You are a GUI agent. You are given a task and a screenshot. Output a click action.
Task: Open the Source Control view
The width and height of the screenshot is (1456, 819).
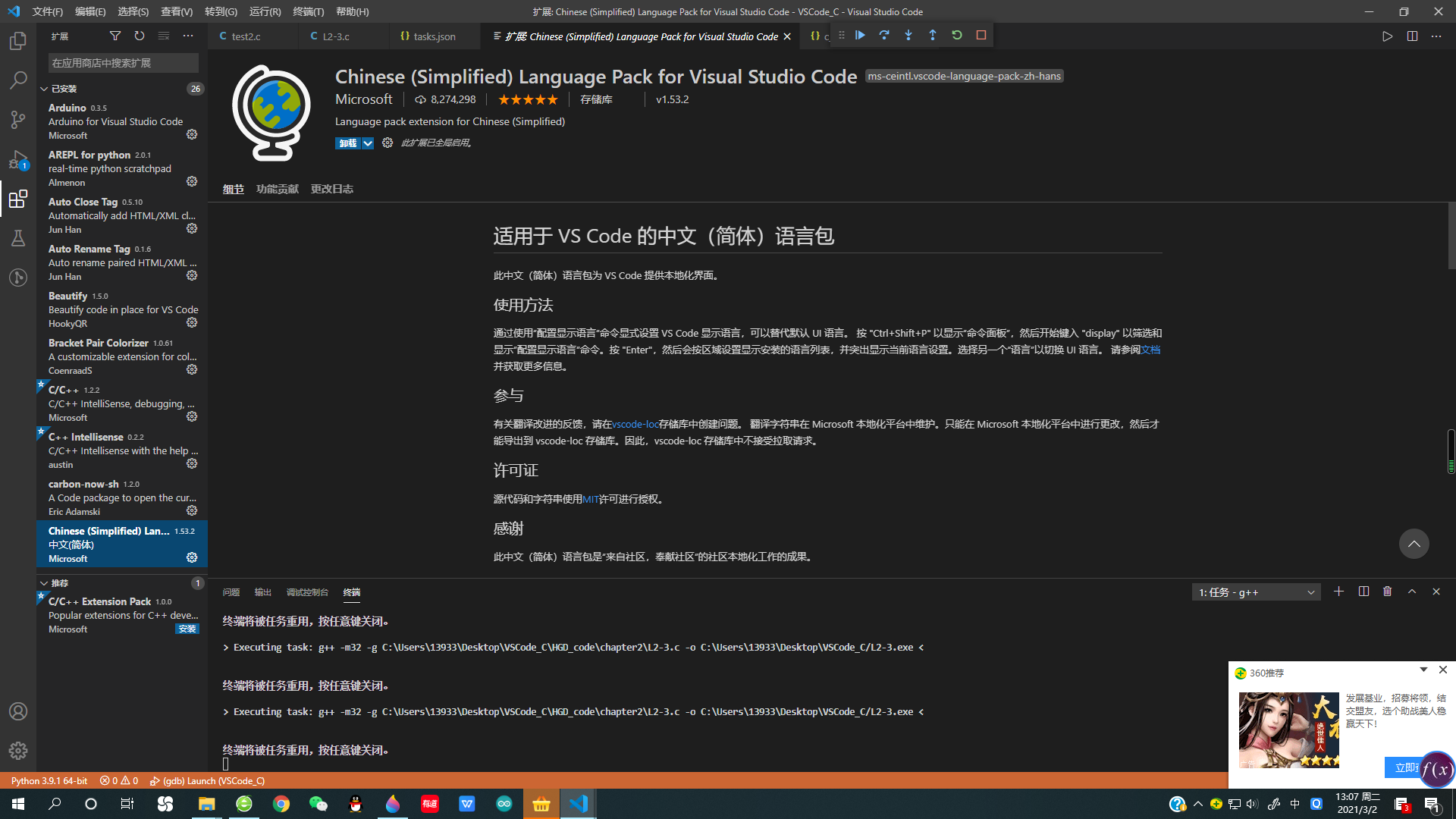pyautogui.click(x=17, y=119)
